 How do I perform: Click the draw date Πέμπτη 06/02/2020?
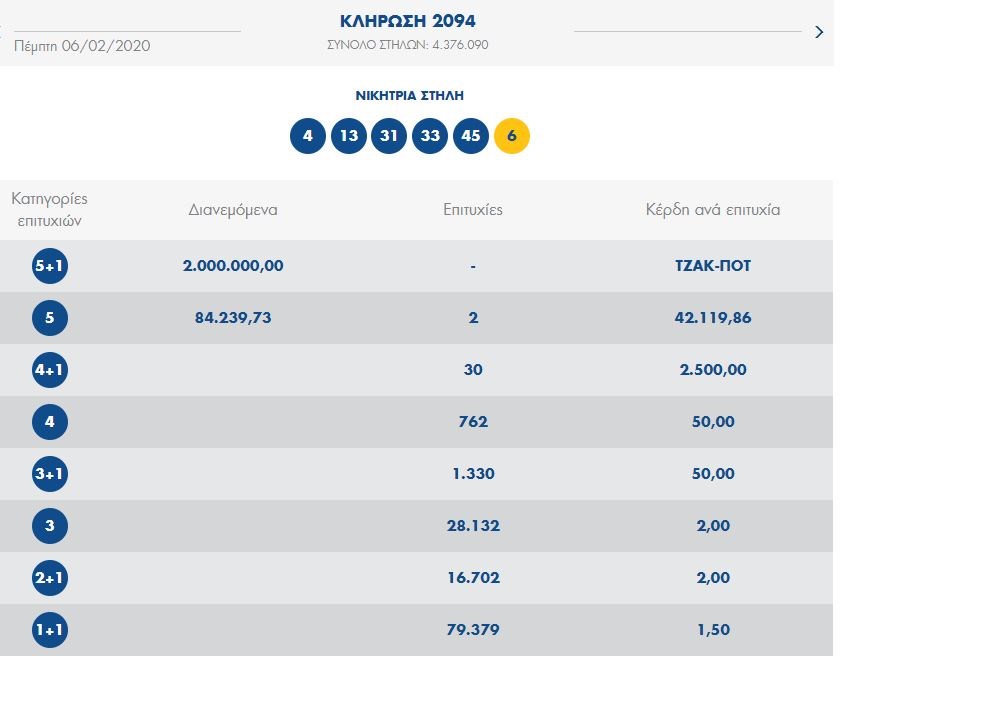tap(82, 46)
